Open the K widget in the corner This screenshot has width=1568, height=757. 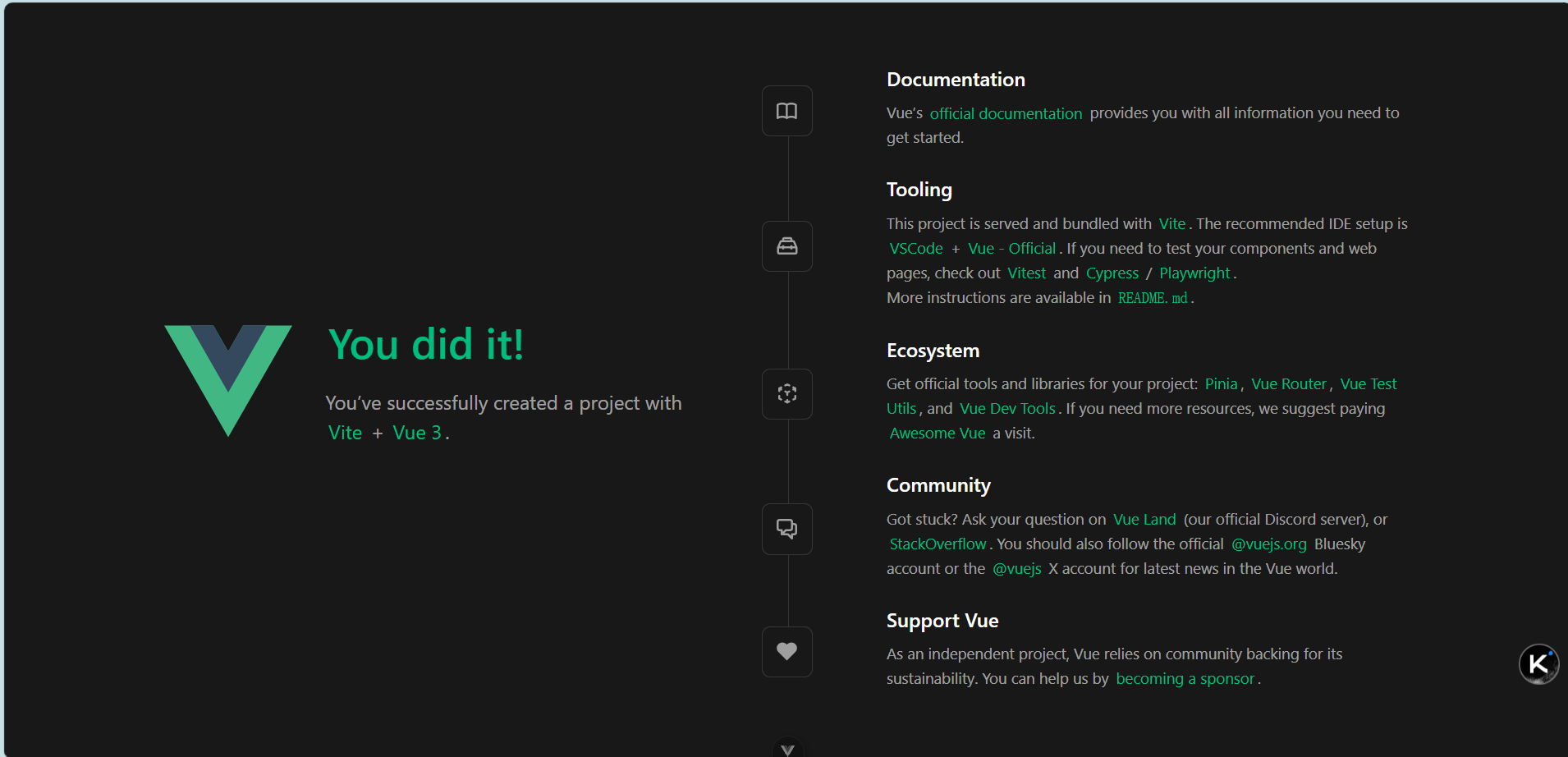pos(1539,664)
